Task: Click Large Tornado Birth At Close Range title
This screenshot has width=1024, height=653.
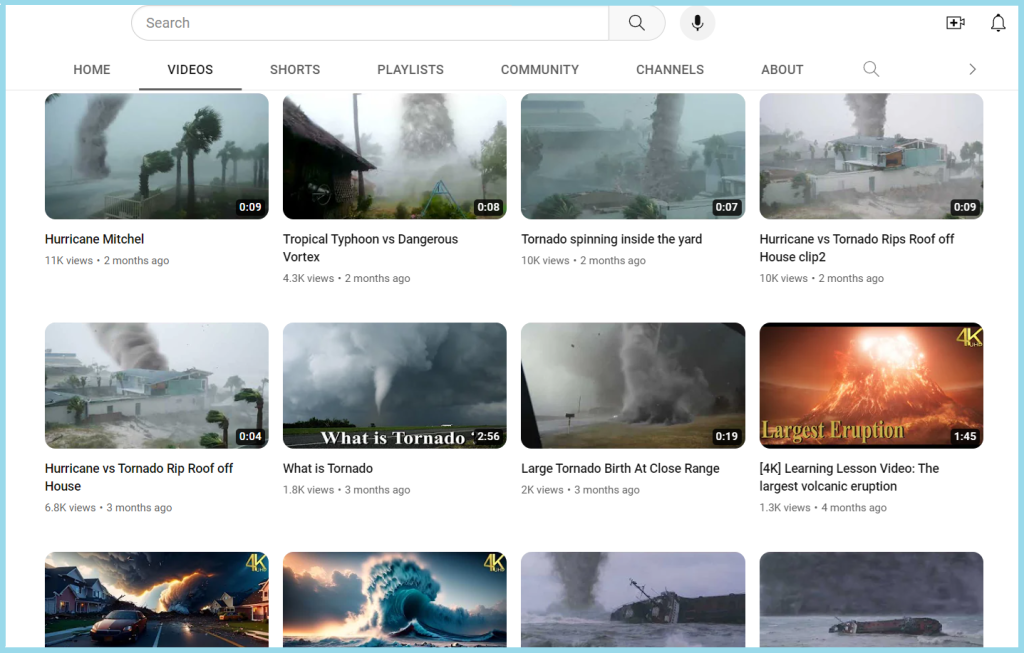Action: pos(620,468)
